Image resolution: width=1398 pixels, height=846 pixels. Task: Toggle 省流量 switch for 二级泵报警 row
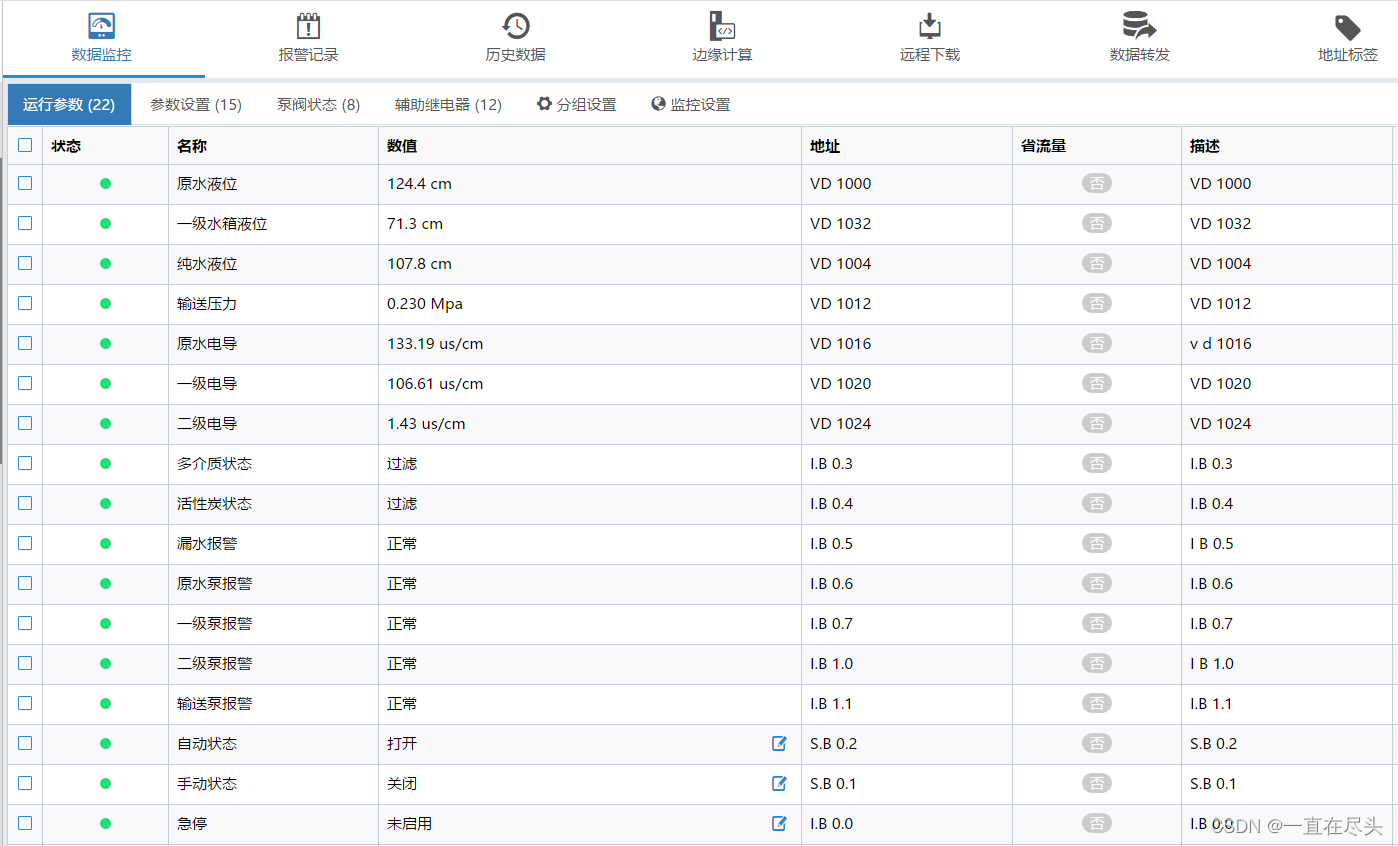coord(1097,664)
